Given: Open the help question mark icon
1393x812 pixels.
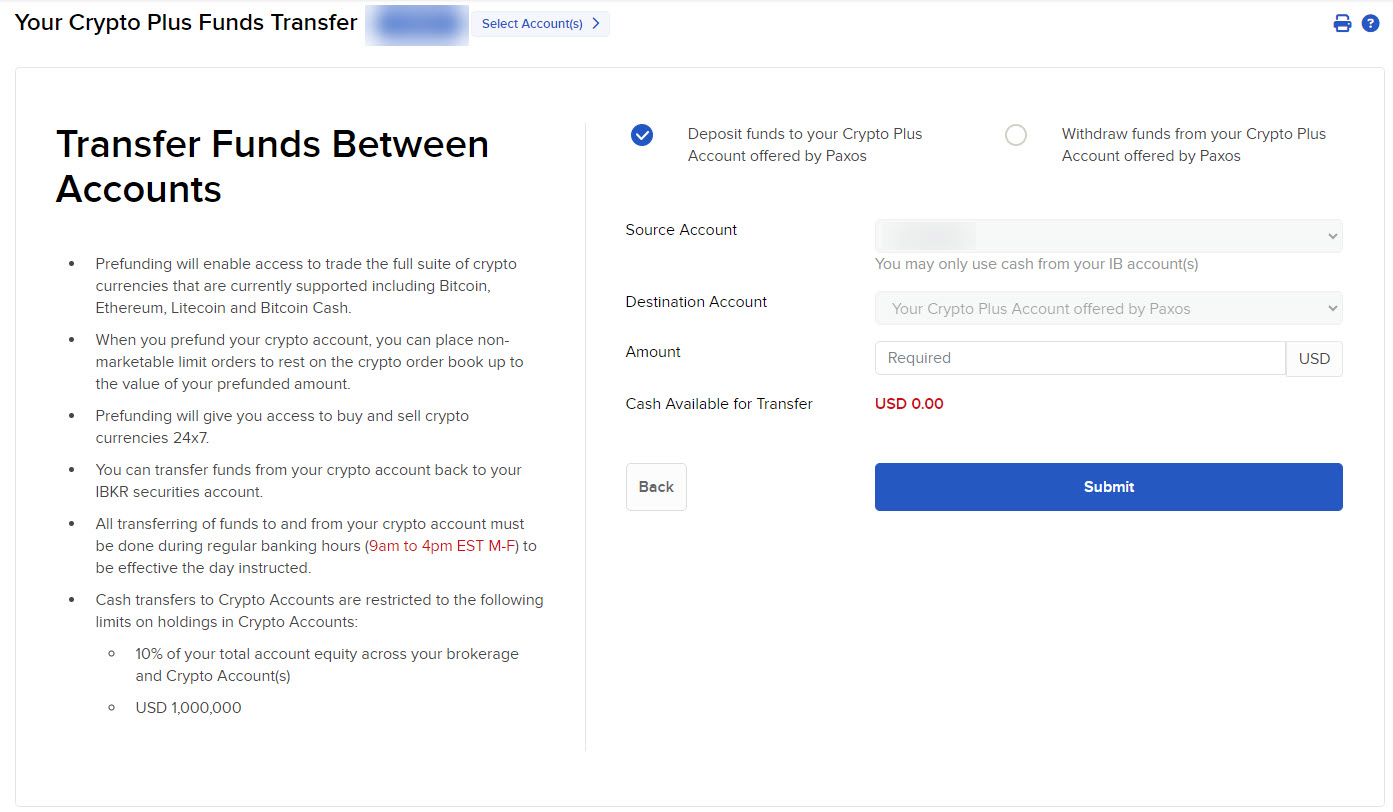Looking at the screenshot, I should coord(1371,22).
